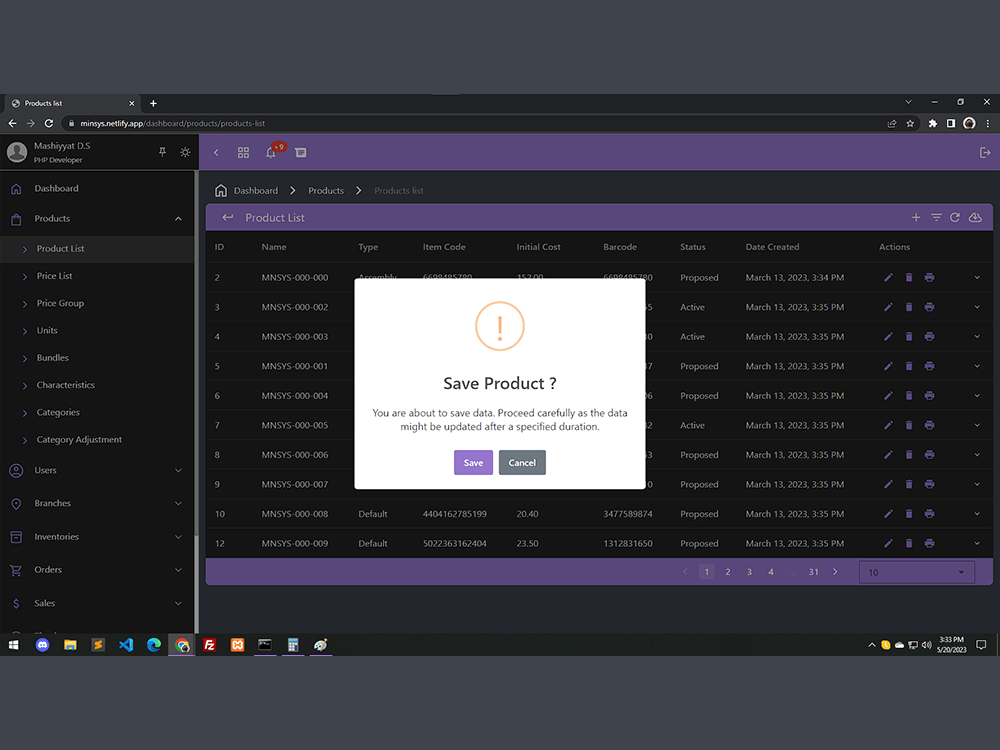The width and height of the screenshot is (1000, 750).
Task: Go to page 31 of product list
Action: 814,572
